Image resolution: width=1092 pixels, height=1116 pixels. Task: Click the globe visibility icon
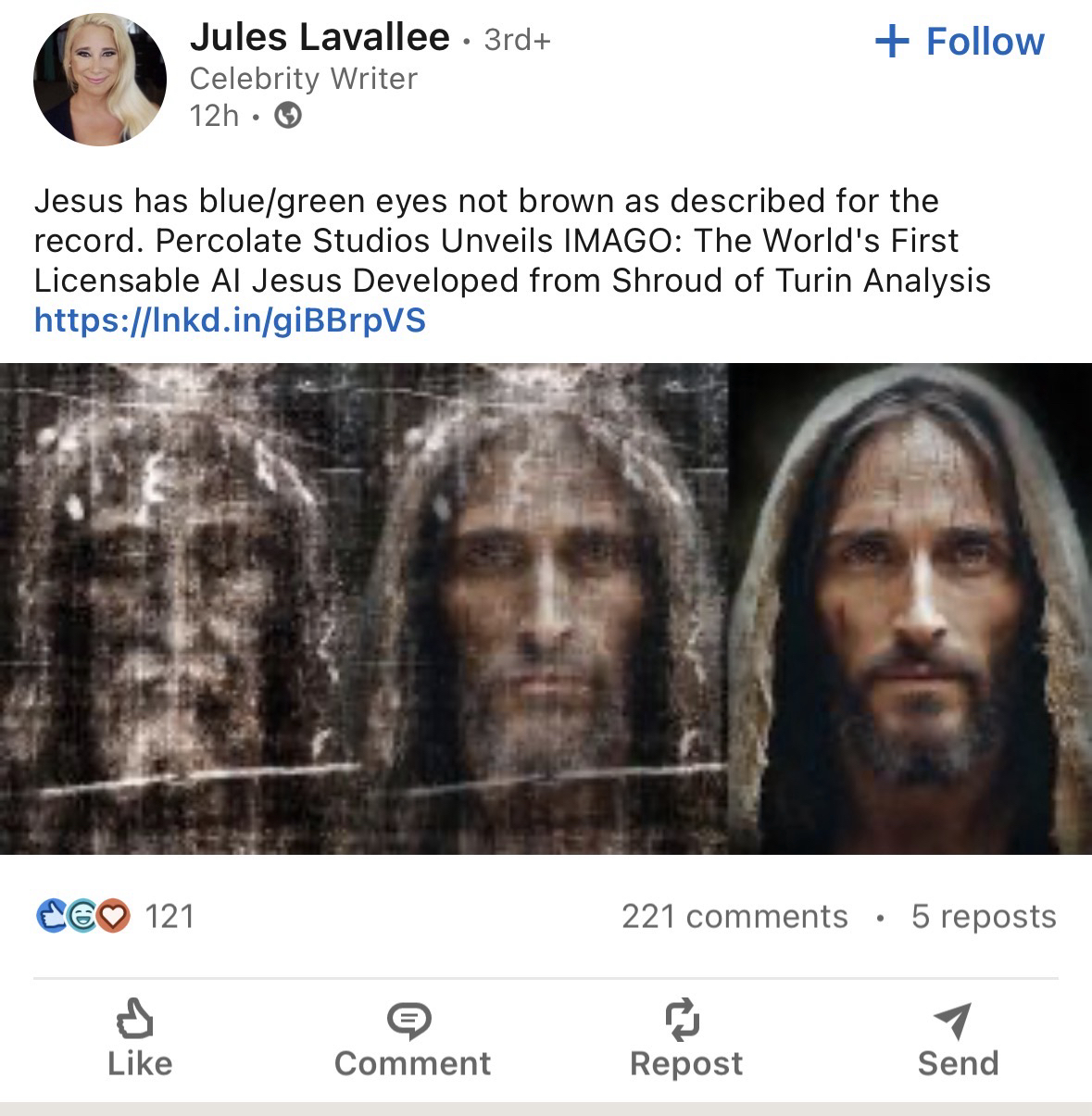(x=288, y=115)
